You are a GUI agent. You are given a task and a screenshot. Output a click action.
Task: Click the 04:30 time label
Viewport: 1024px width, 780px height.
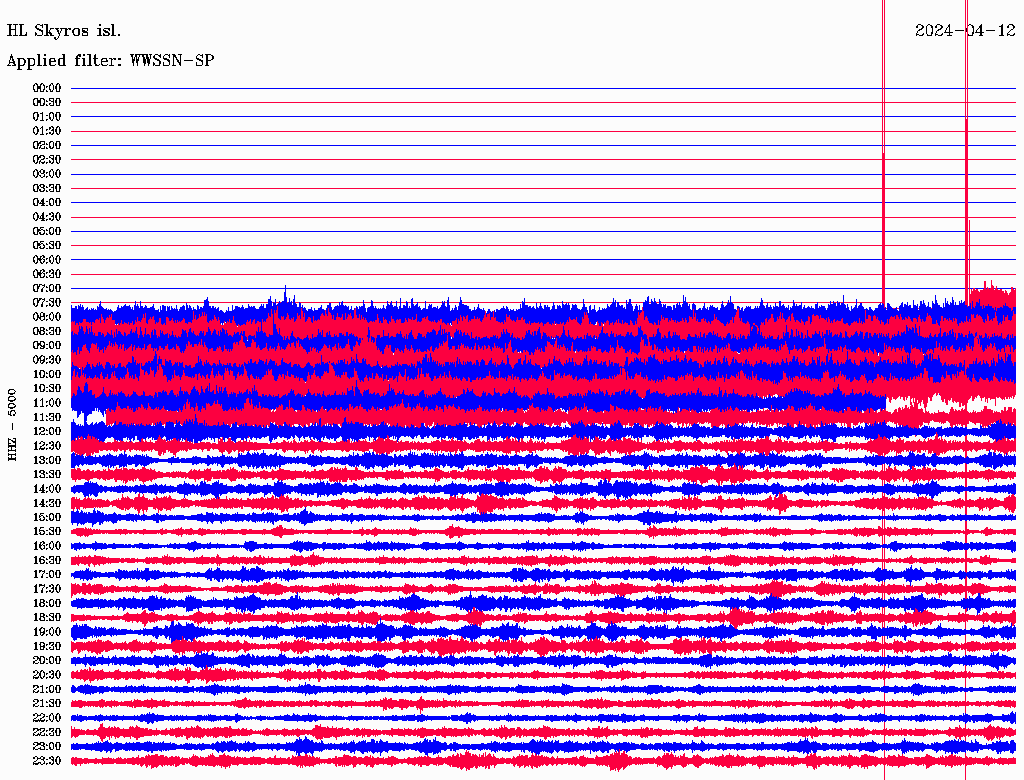(47, 217)
